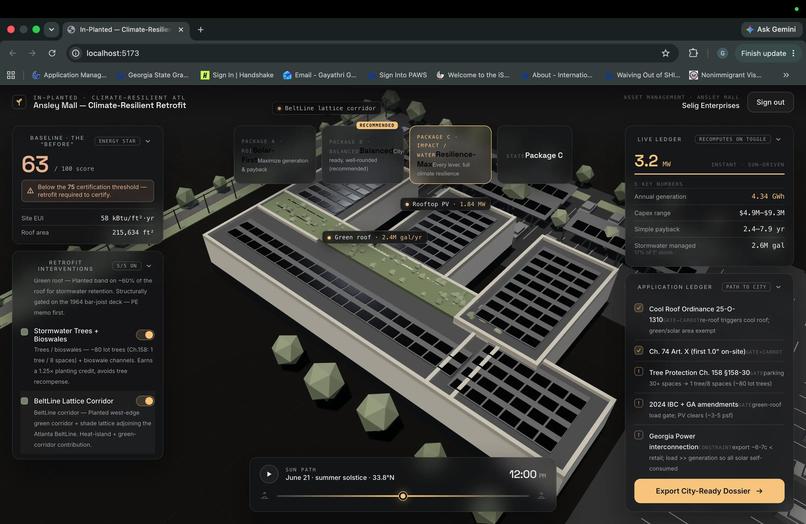Select Package A Solar-First card
The height and width of the screenshot is (524, 806).
tap(274, 155)
